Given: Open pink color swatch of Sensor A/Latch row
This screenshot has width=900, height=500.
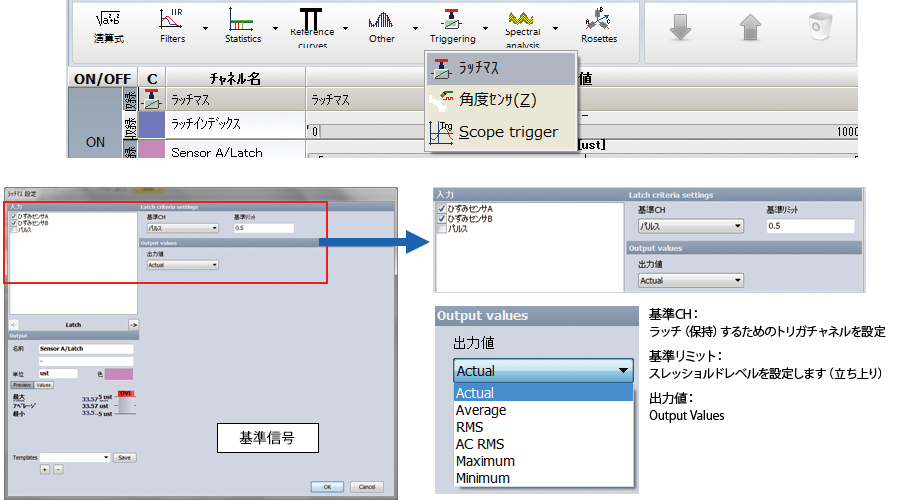Looking at the screenshot, I should [x=152, y=149].
